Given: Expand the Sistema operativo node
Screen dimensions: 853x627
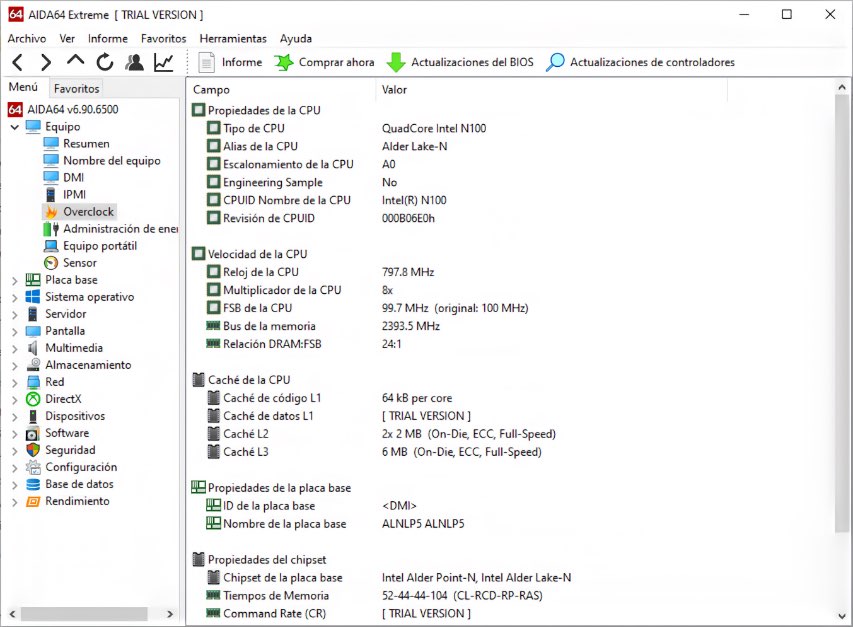Looking at the screenshot, I should [x=15, y=297].
